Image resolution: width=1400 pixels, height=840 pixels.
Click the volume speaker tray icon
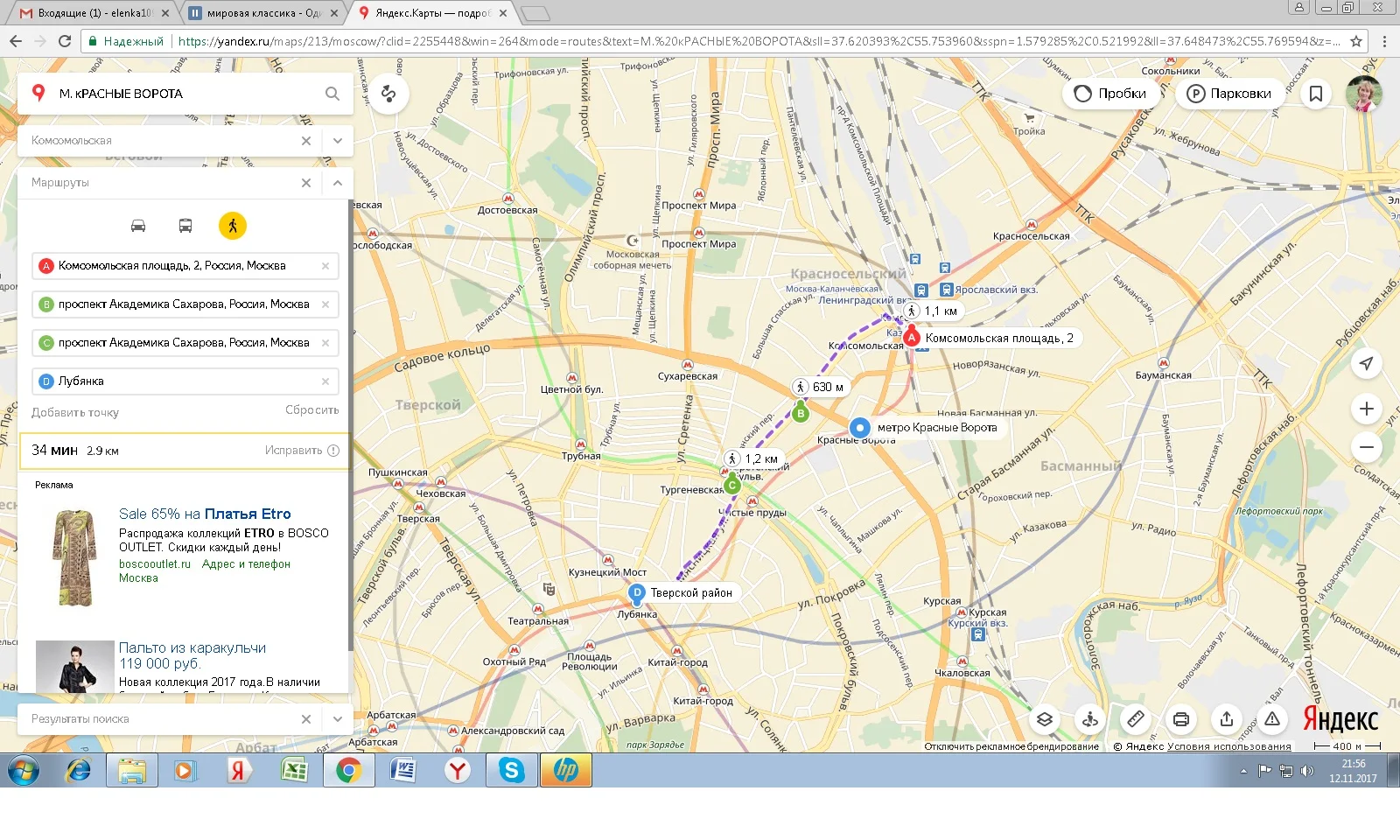pos(1307,771)
